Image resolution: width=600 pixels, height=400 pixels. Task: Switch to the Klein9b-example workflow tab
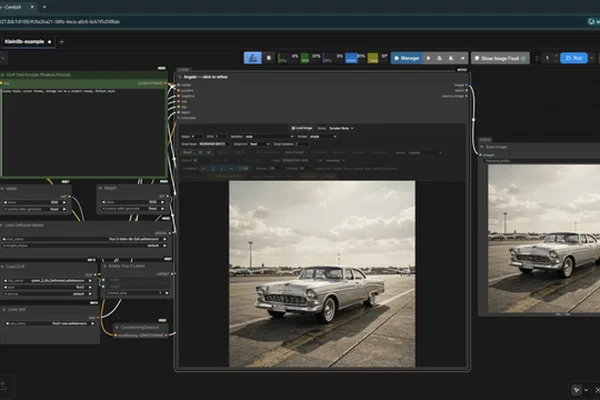pos(28,42)
